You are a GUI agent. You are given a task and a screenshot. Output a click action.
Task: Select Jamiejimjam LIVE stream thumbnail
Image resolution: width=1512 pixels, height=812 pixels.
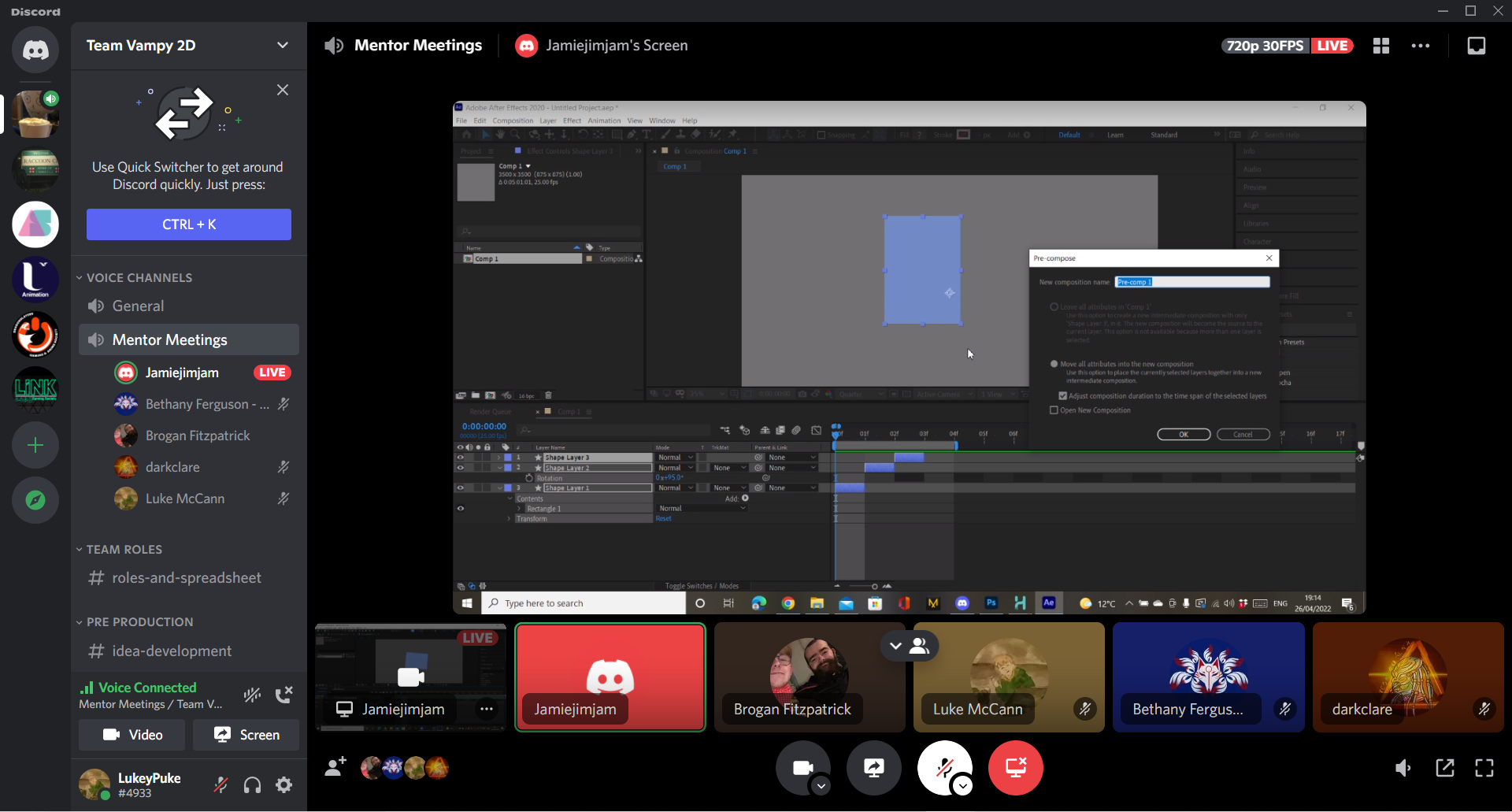[x=411, y=677]
